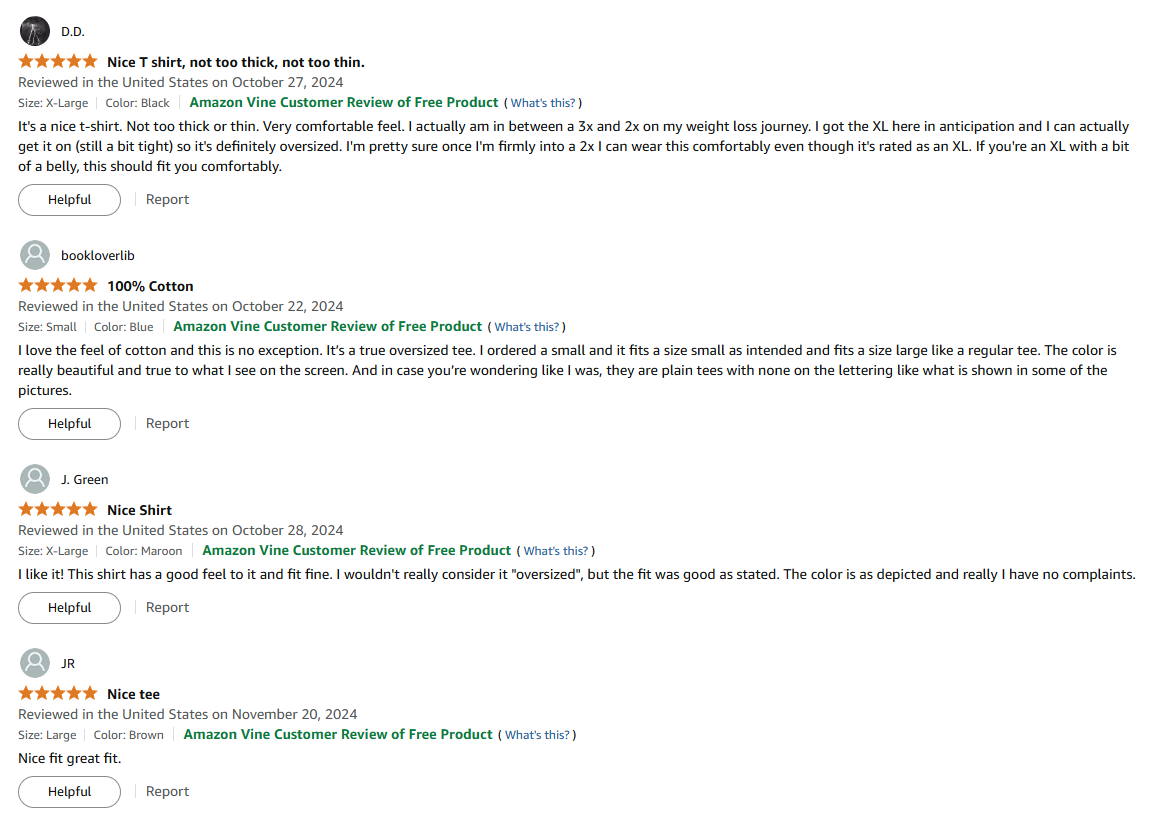Open Vine review link on bookloverlib's review
The image size is (1171, 824).
click(328, 326)
